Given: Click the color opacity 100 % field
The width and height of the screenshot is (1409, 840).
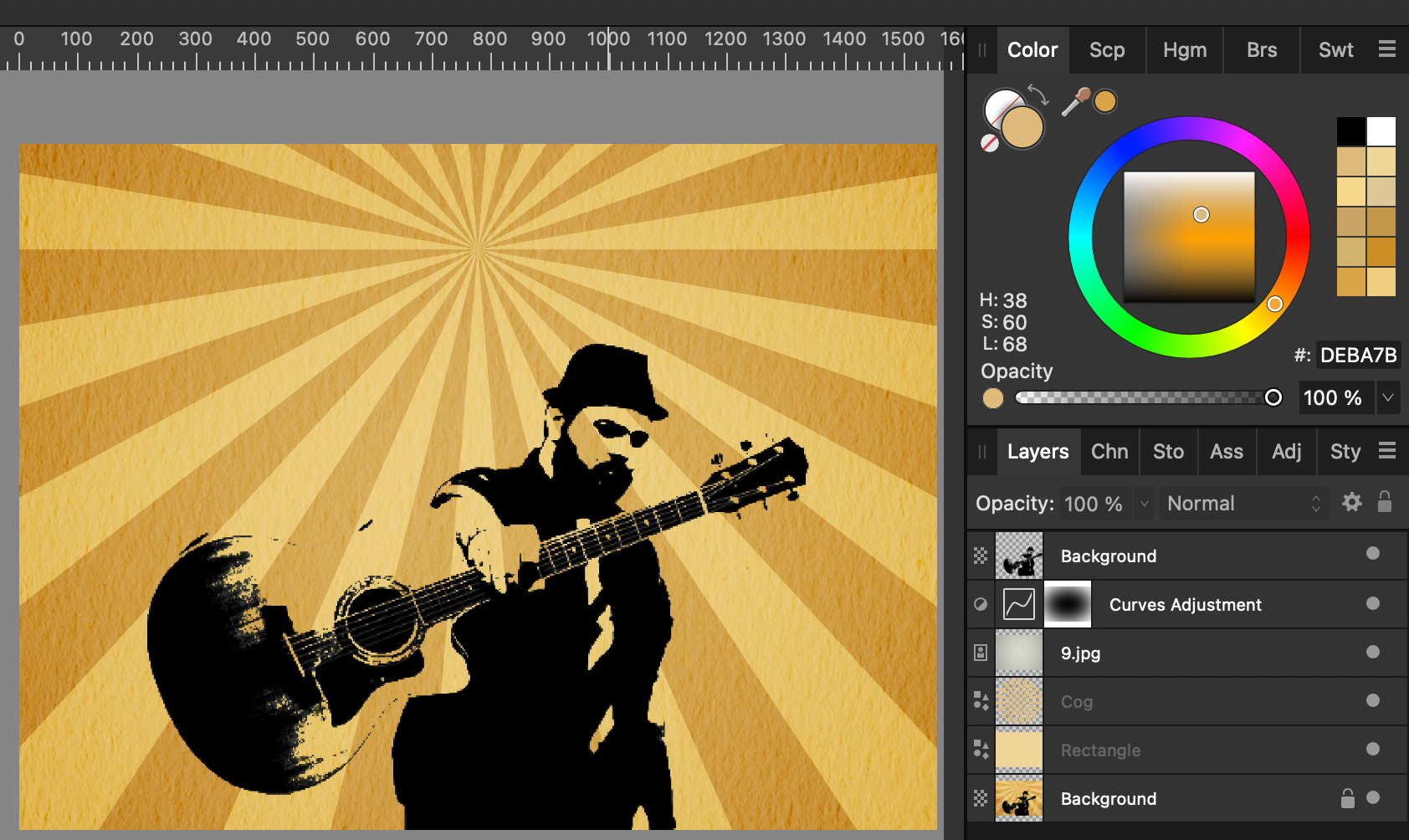Looking at the screenshot, I should 1335,397.
